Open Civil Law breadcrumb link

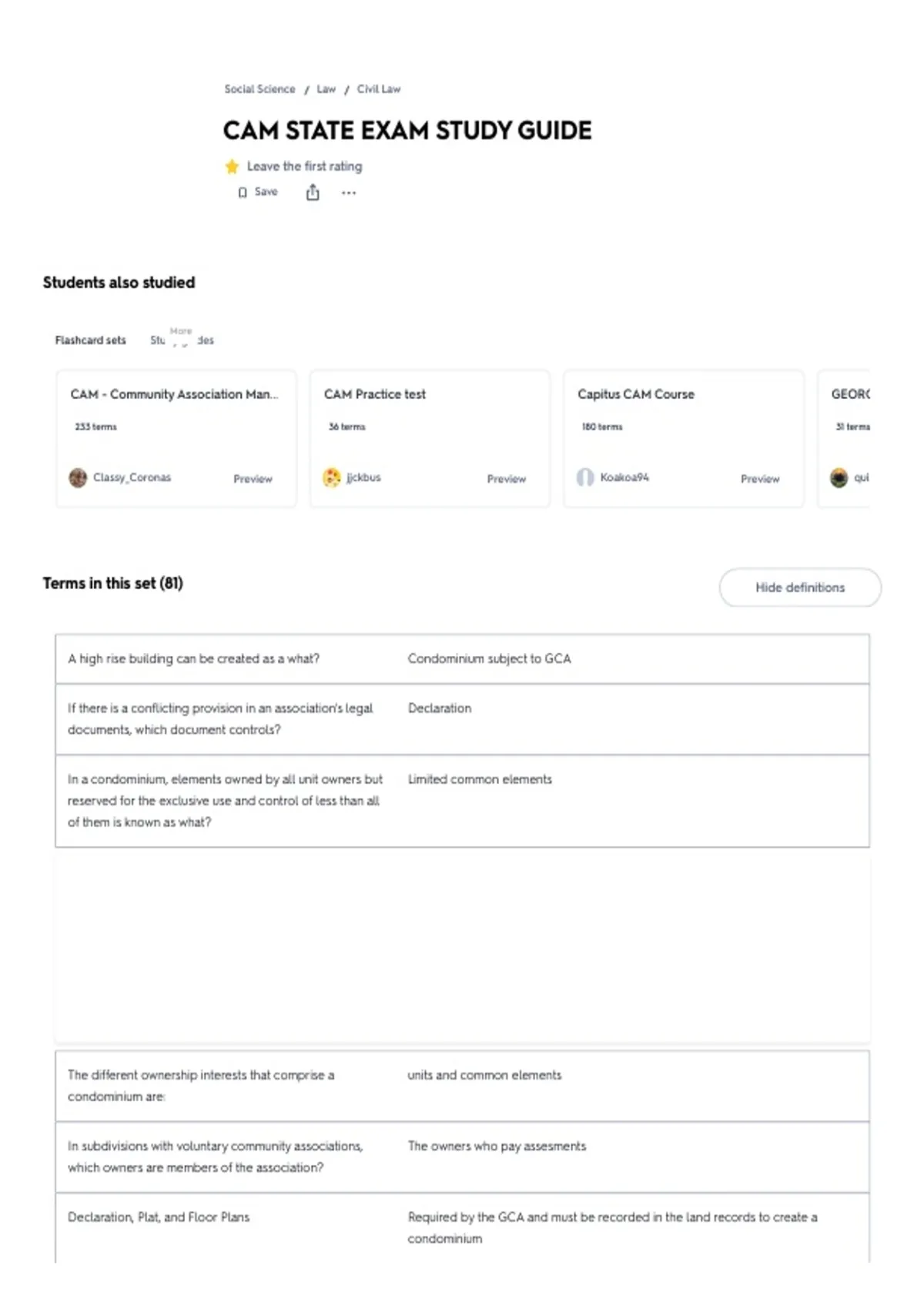click(x=379, y=89)
